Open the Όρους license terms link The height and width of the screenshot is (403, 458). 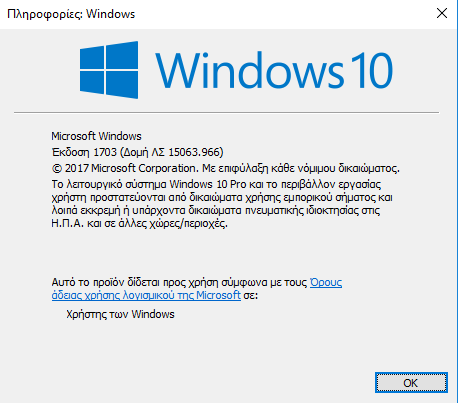326,282
